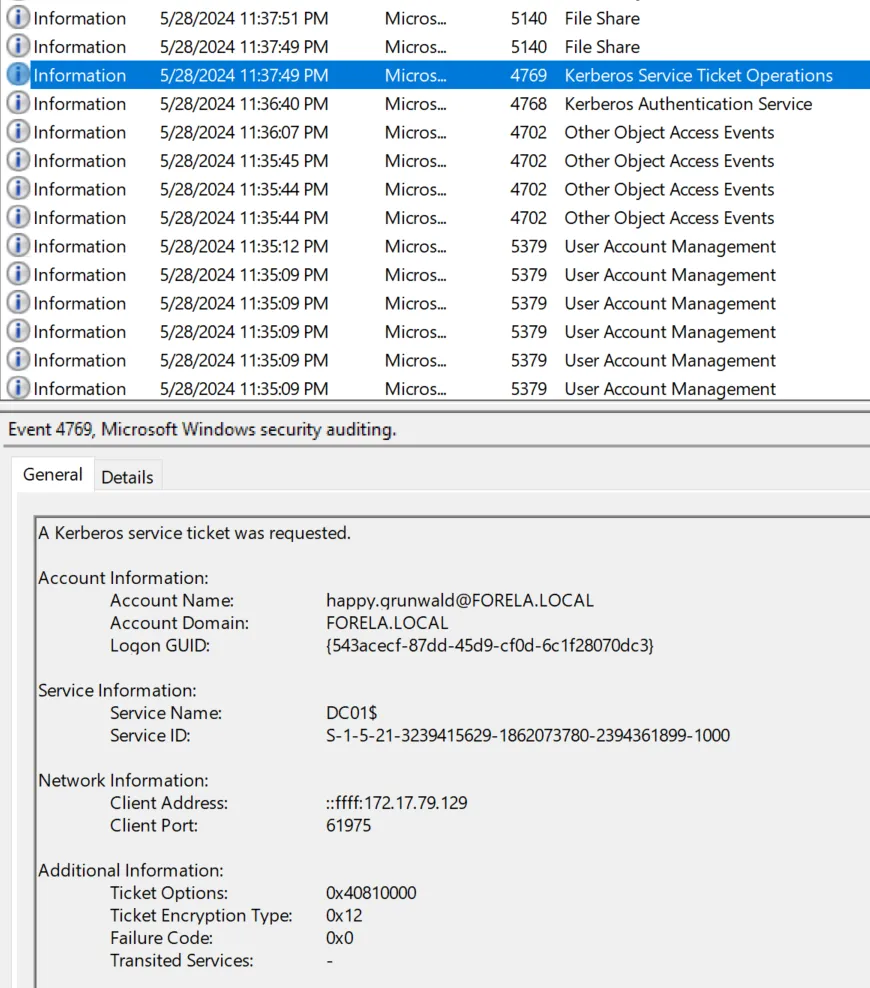The image size is (870, 988).
Task: Click the Logon GUID value {543acecf-87dd-45d9-cf0d-6c1f28070dc3}
Action: (489, 645)
